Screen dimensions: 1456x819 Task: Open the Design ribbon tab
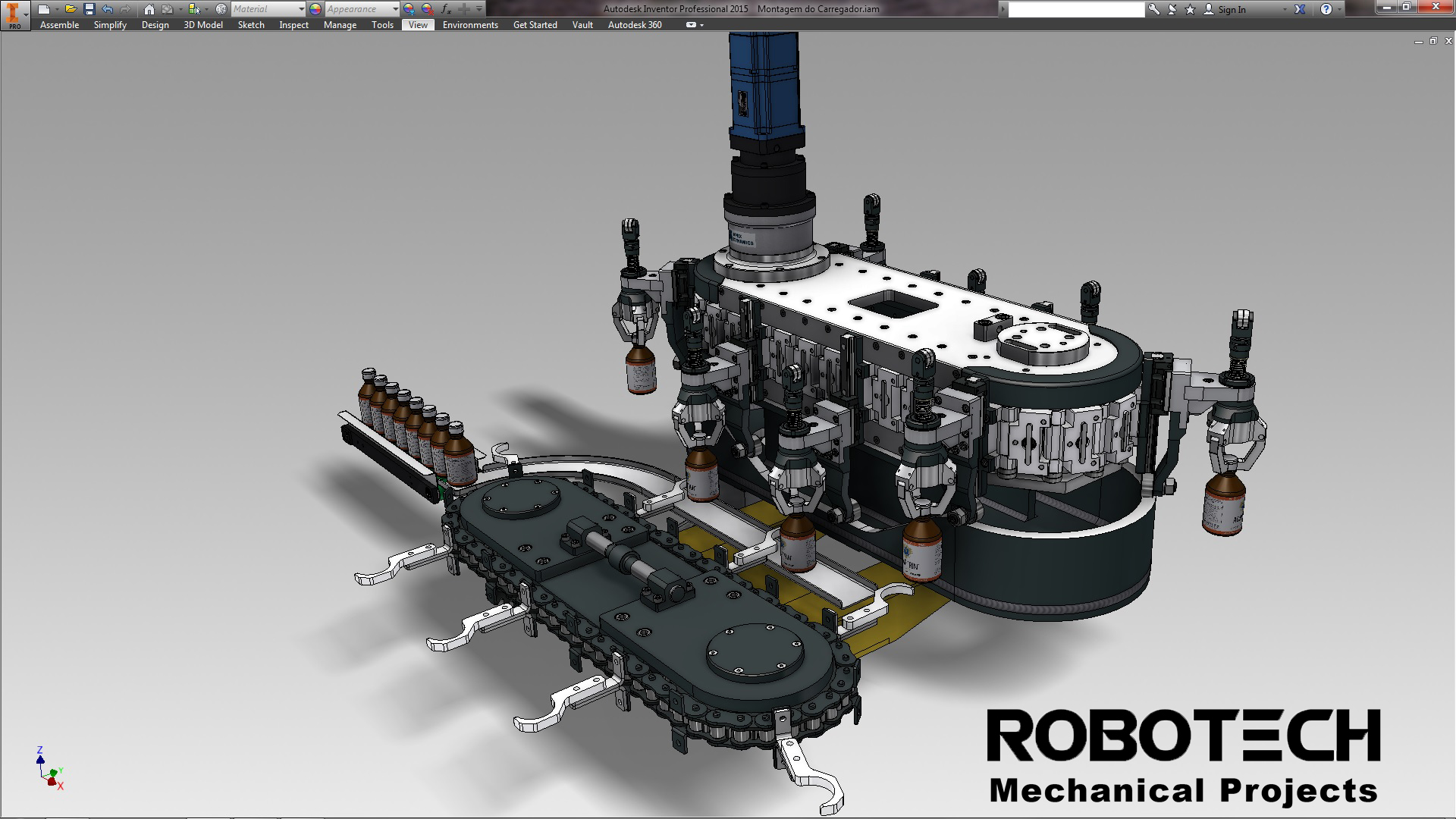[155, 25]
